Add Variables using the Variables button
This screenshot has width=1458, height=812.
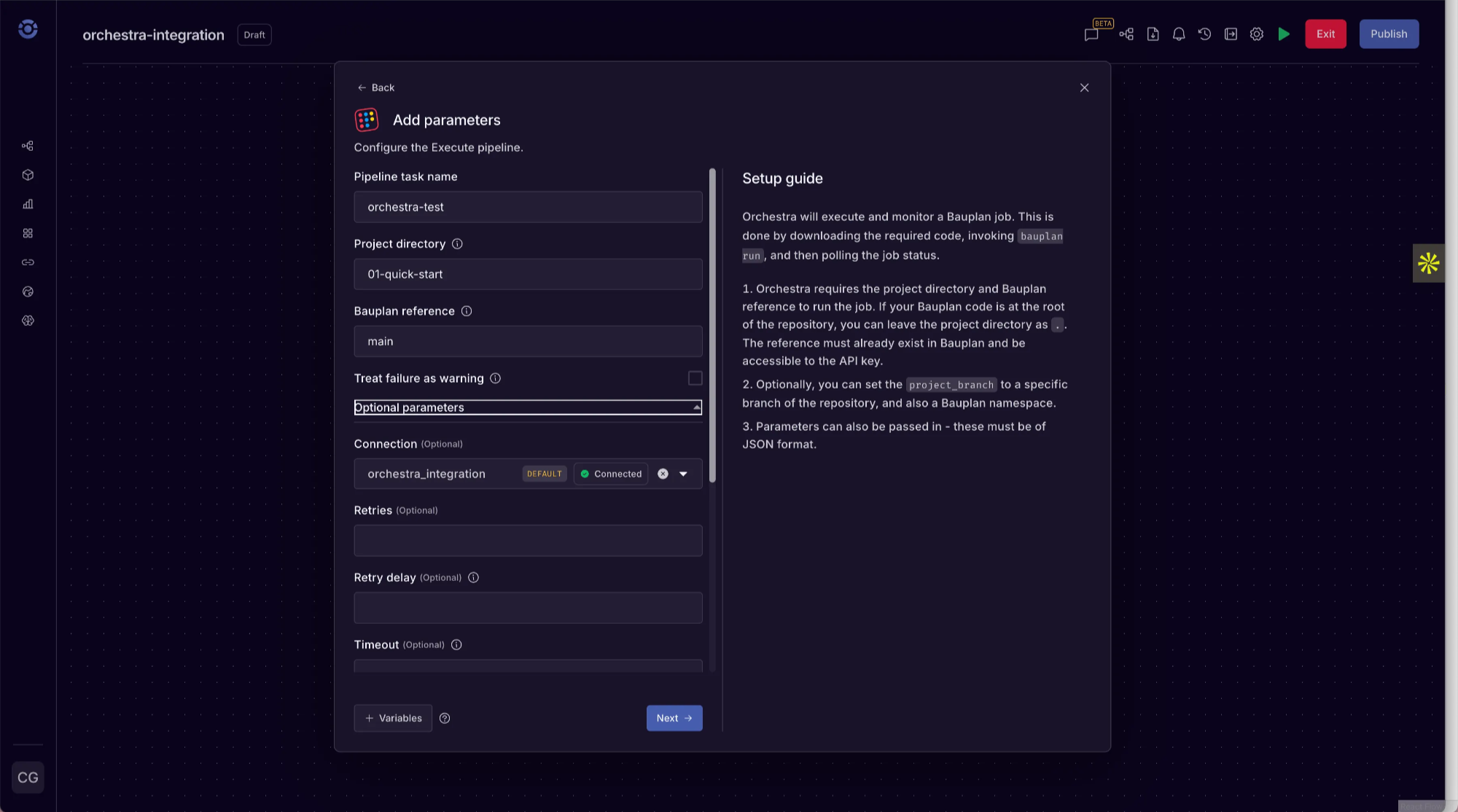(x=393, y=718)
